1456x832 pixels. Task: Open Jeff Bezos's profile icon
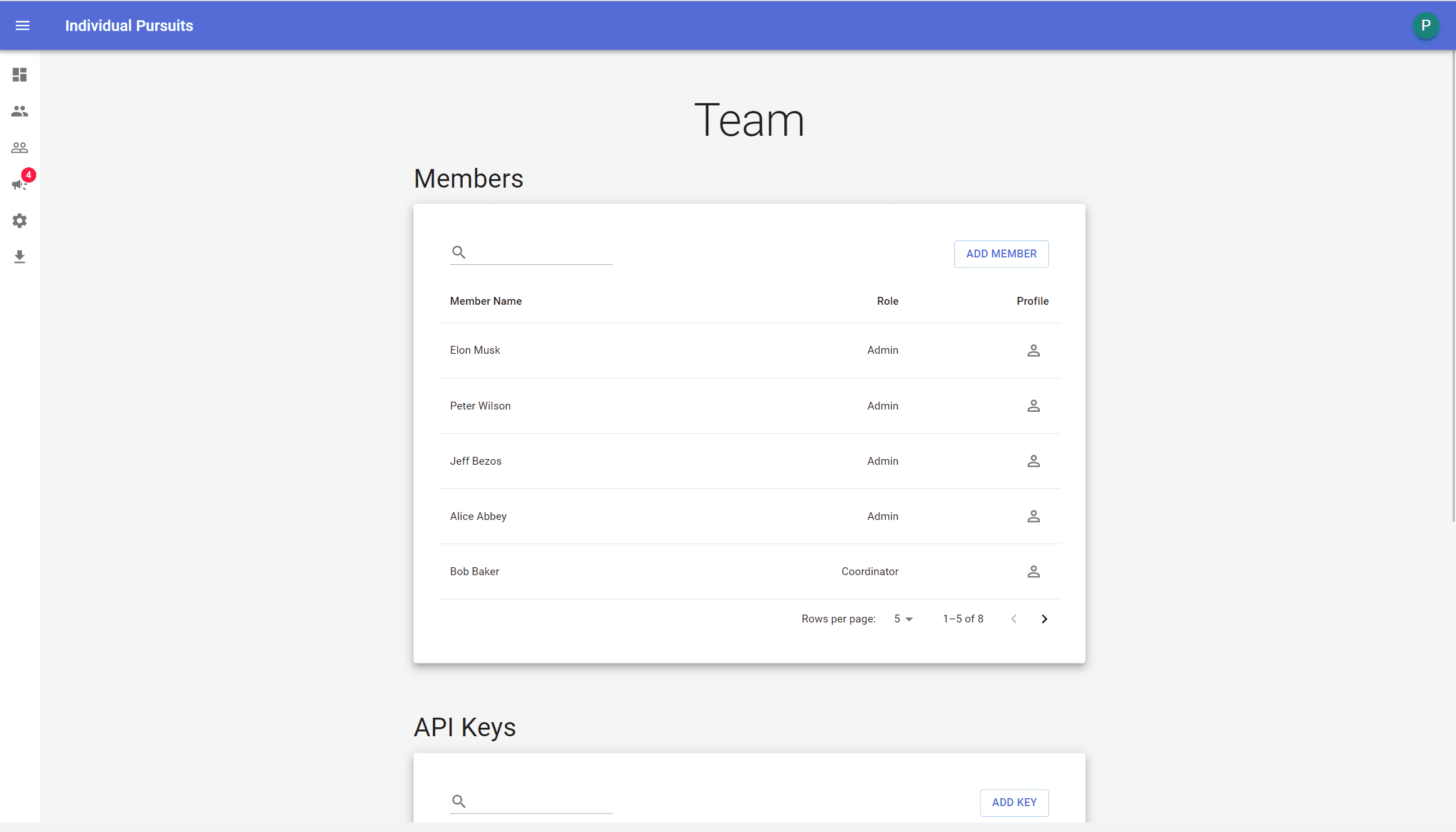[1033, 461]
